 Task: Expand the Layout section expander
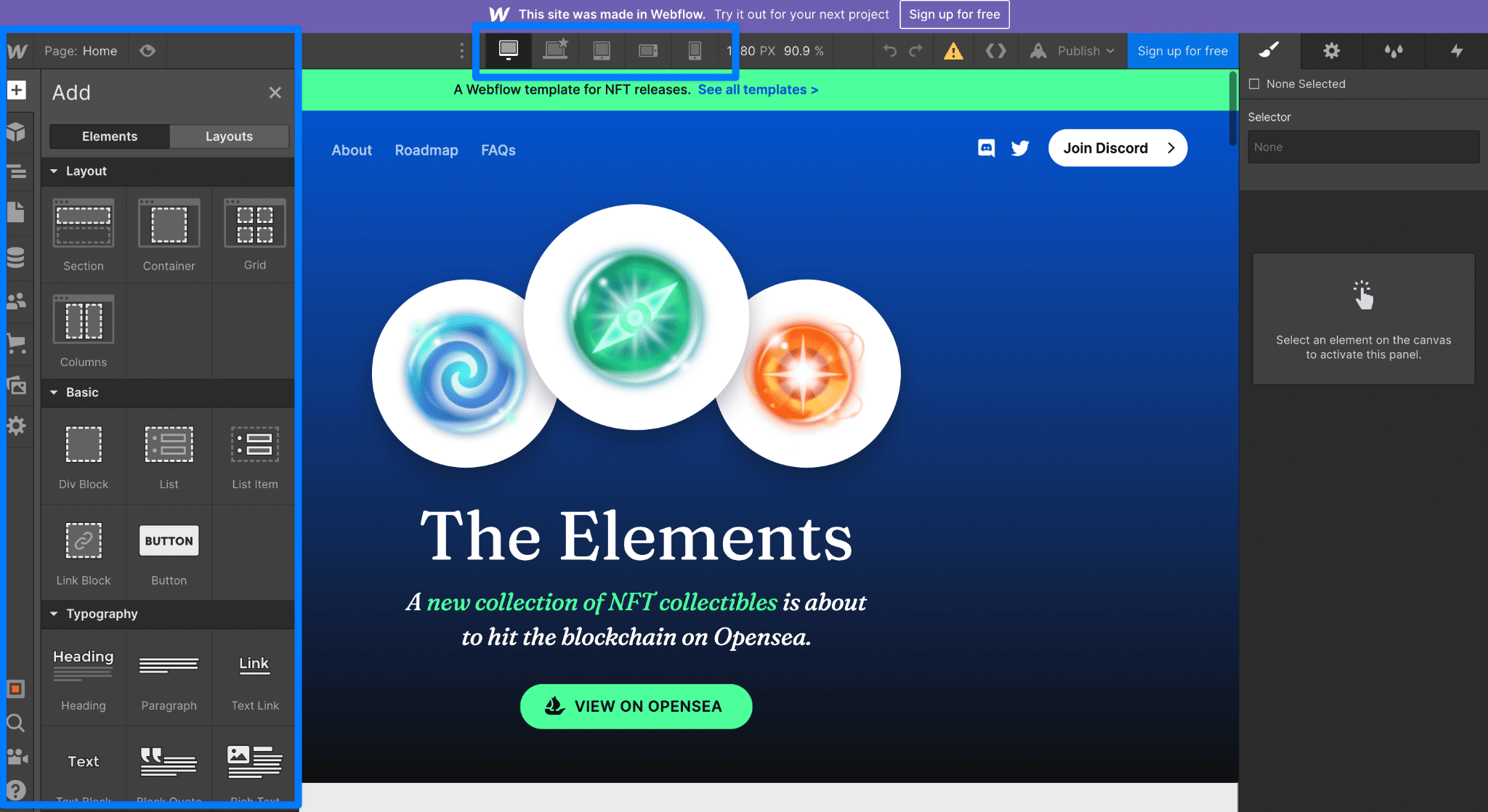click(x=52, y=170)
